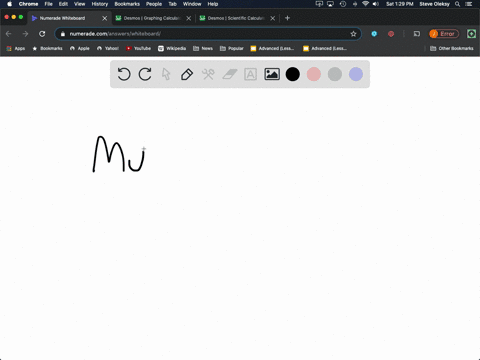Viewport: 480px width, 360px height.
Task: Reload the current page
Action: coord(42,34)
